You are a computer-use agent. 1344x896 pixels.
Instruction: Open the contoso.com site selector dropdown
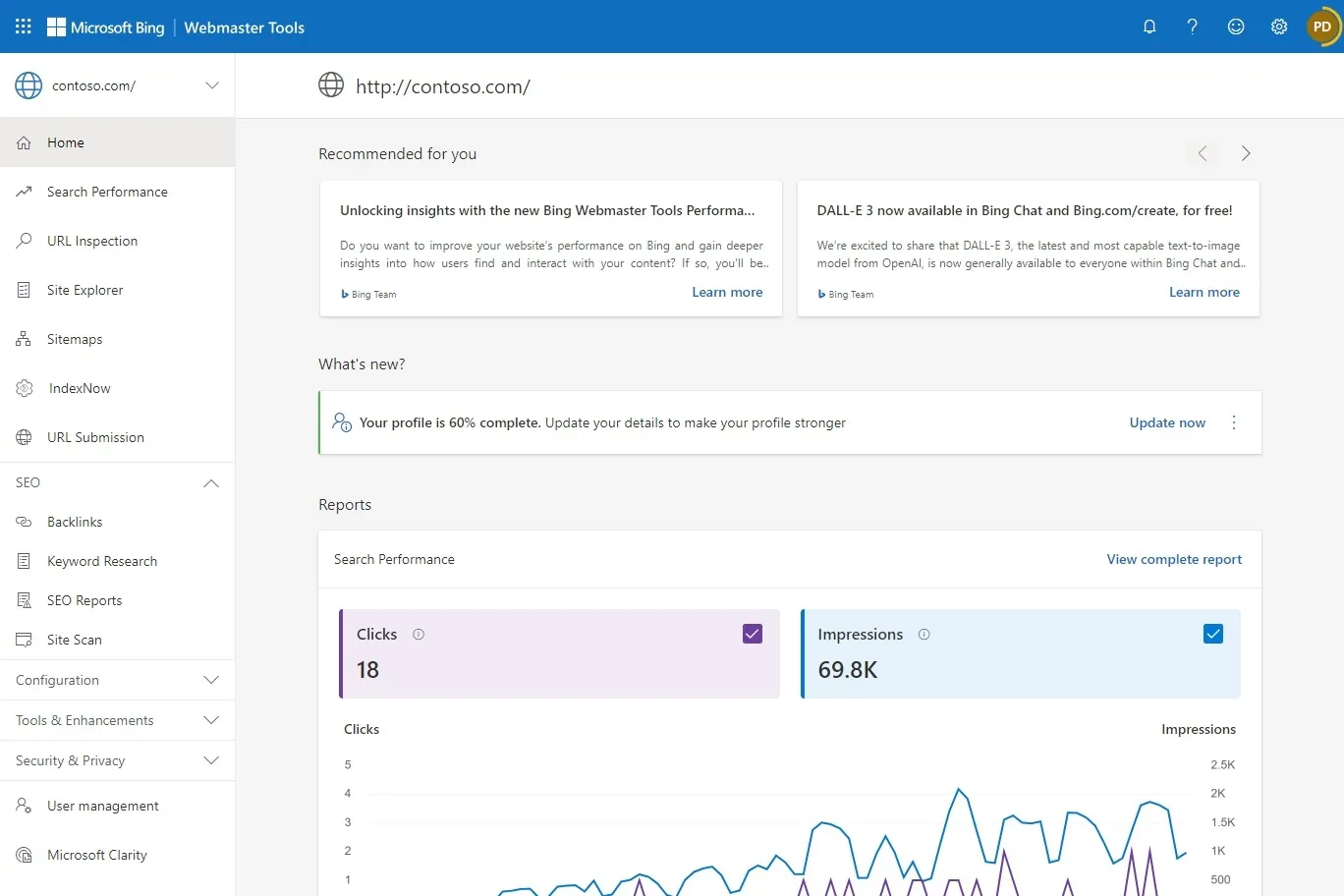point(118,85)
